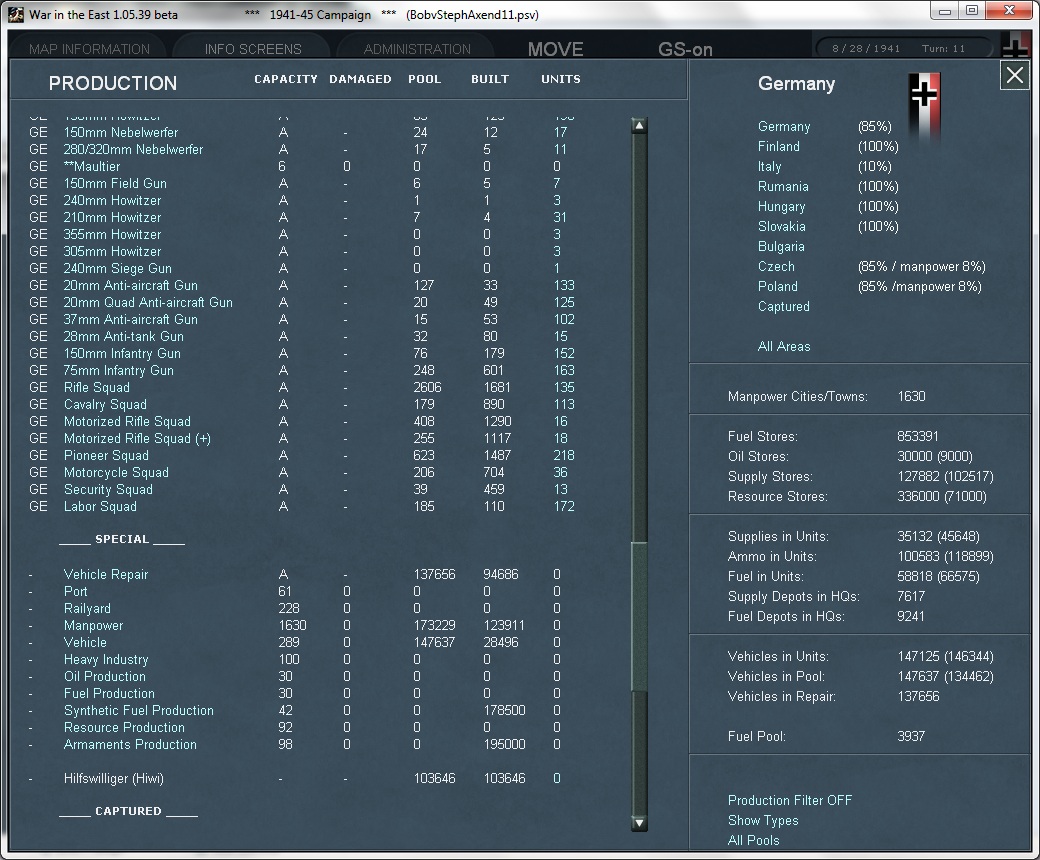Click the scrollbar down arrow
This screenshot has height=860, width=1040.
point(639,823)
